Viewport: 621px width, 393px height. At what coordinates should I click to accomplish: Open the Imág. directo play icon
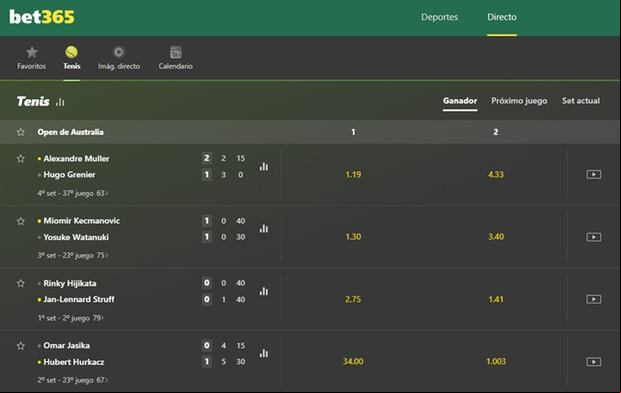[118, 52]
